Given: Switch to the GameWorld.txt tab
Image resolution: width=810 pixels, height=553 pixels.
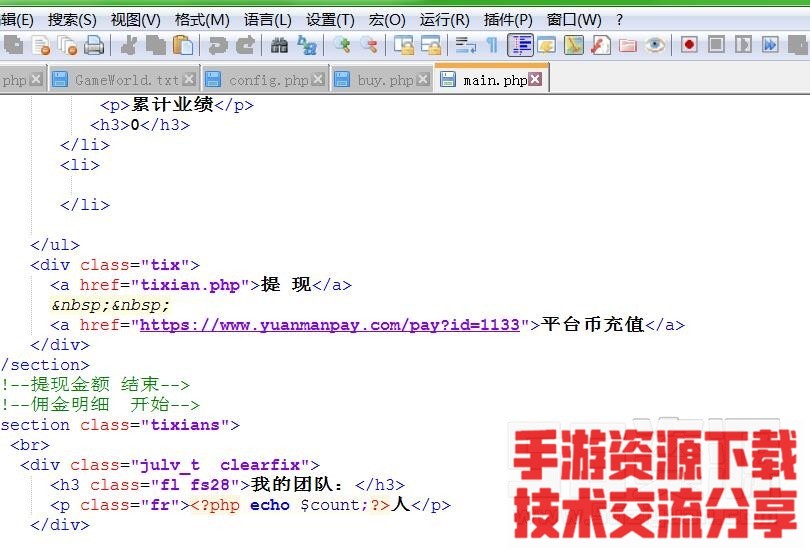Looking at the screenshot, I should [126, 80].
